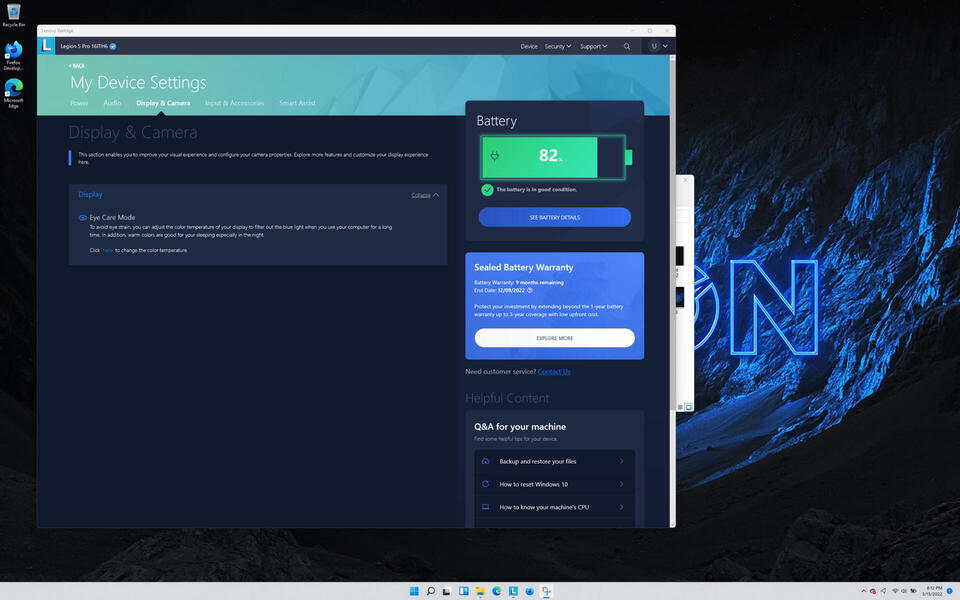Click the volume speaker tray icon
This screenshot has height=600, width=960.
[904, 591]
